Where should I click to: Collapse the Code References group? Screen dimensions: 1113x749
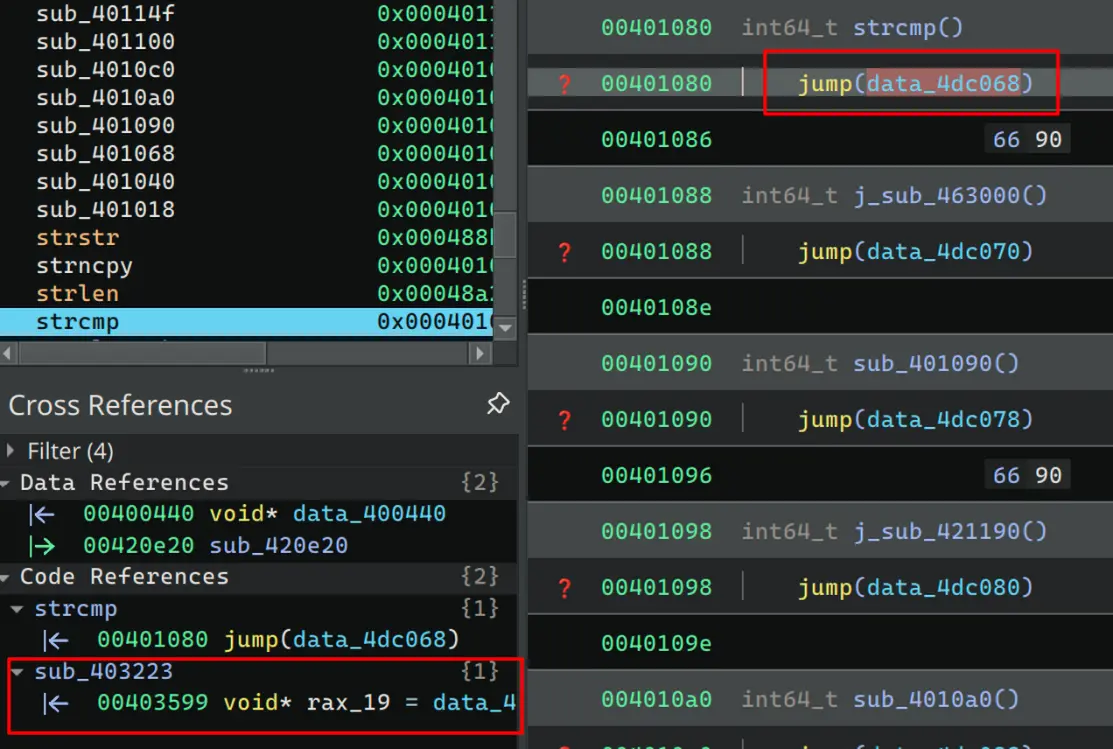pyautogui.click(x=6, y=577)
